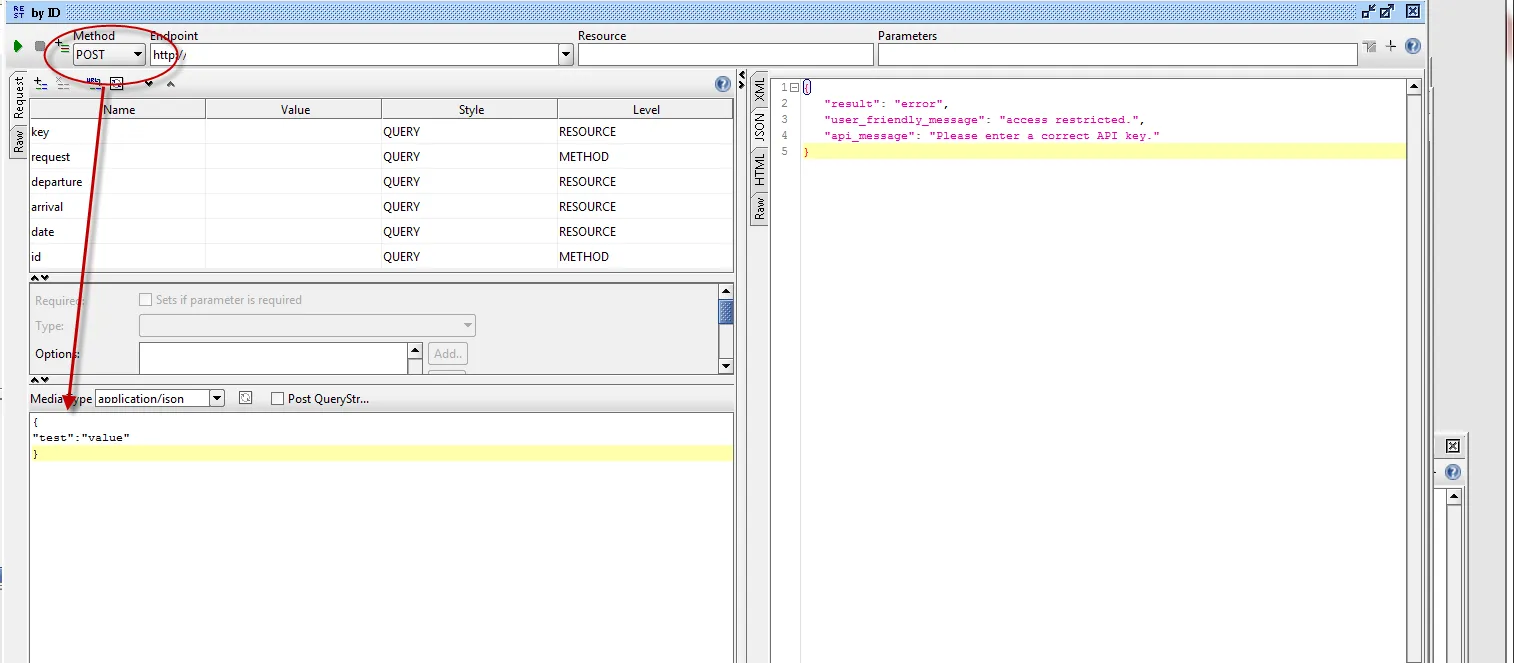Click the parameters editor icon next to Parameters field
The height and width of the screenshot is (663, 1514).
click(1369, 47)
